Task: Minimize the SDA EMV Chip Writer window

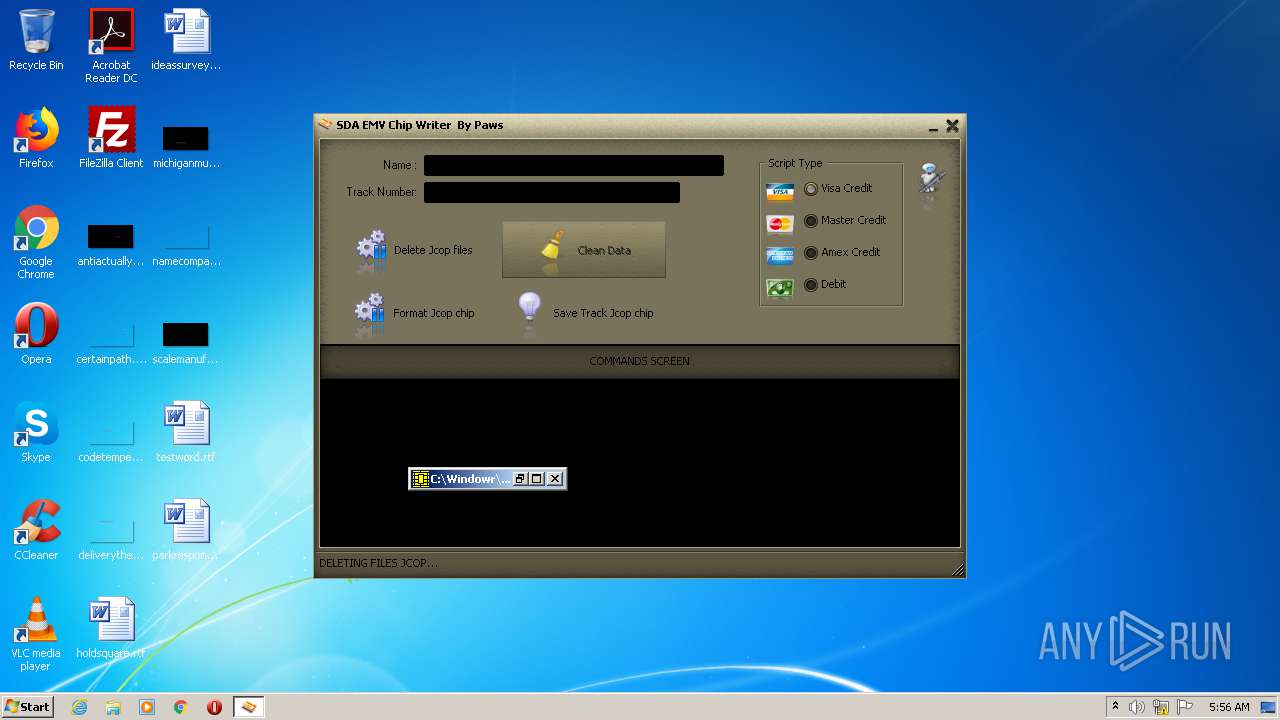Action: tap(933, 127)
